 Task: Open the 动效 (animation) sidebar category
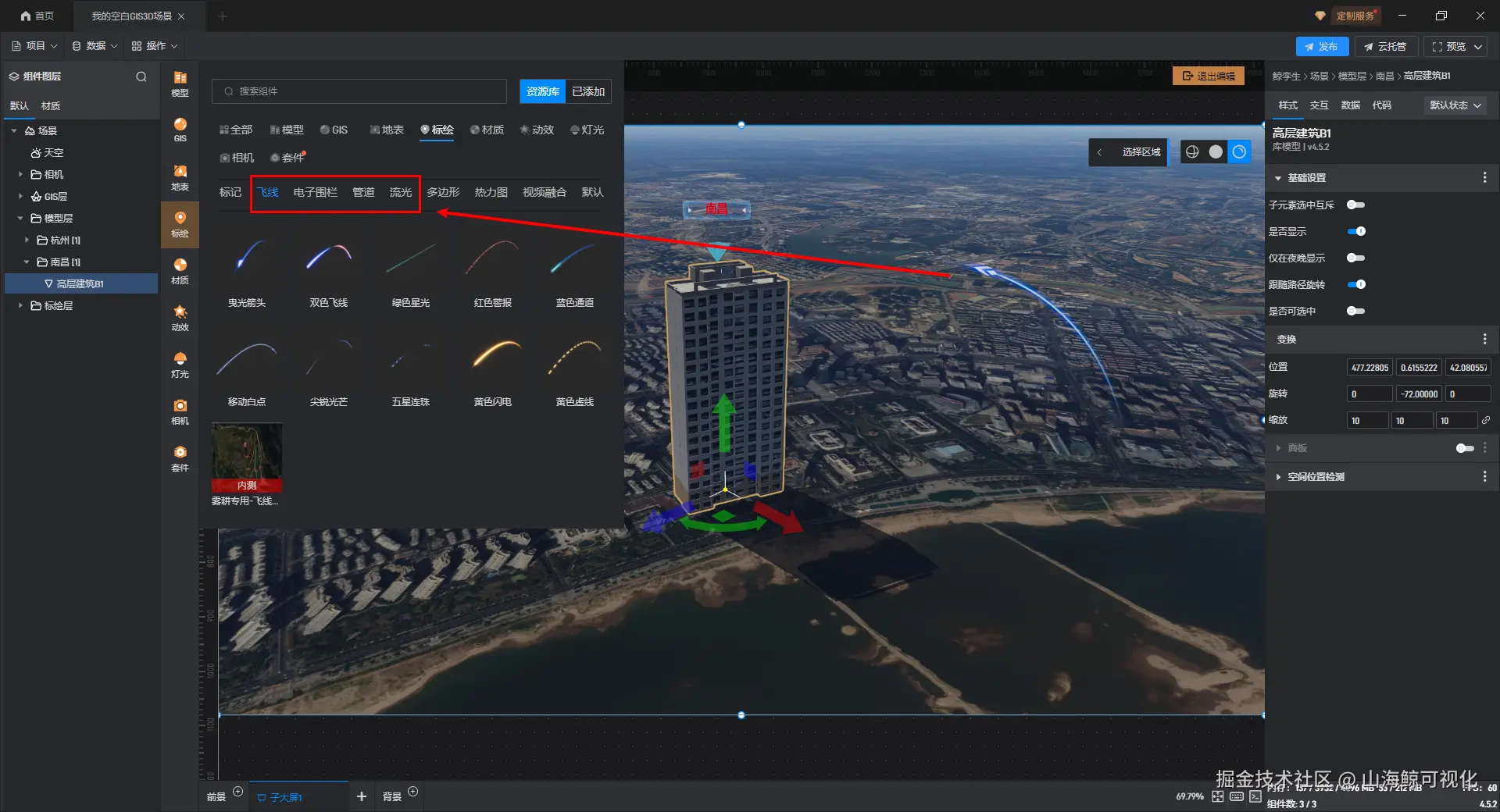180,318
